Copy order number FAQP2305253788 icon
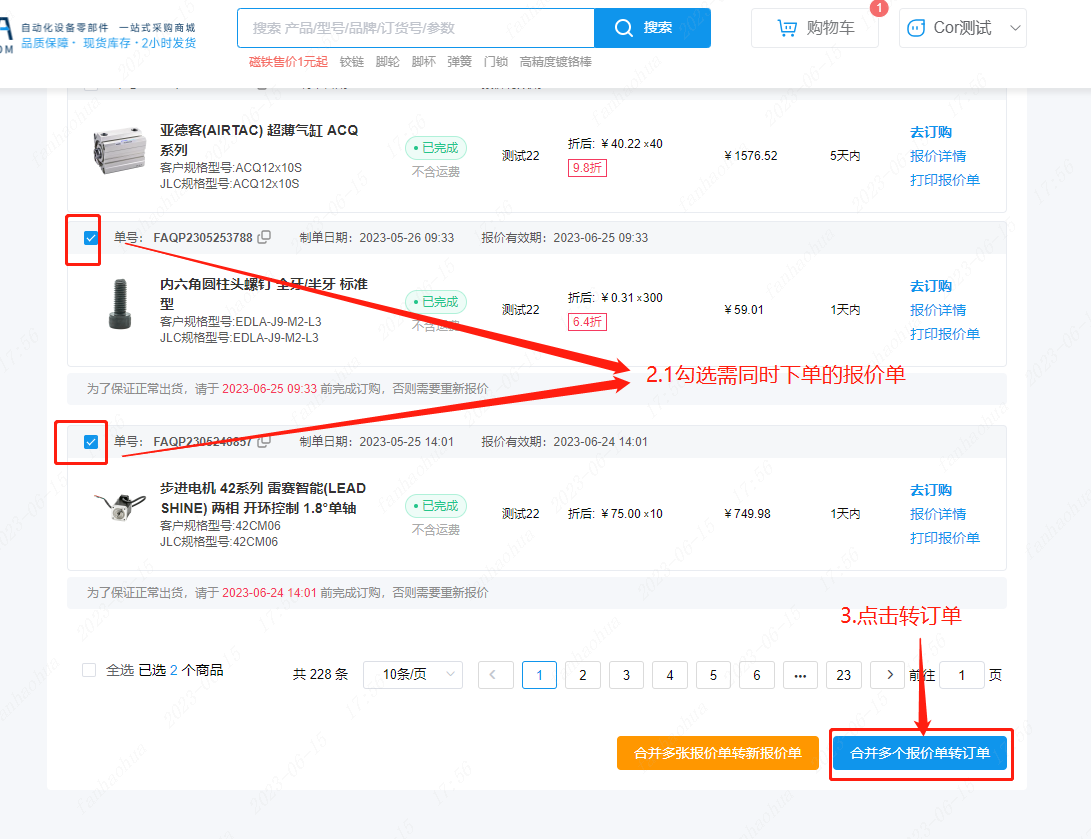The image size is (1091, 839). (264, 238)
